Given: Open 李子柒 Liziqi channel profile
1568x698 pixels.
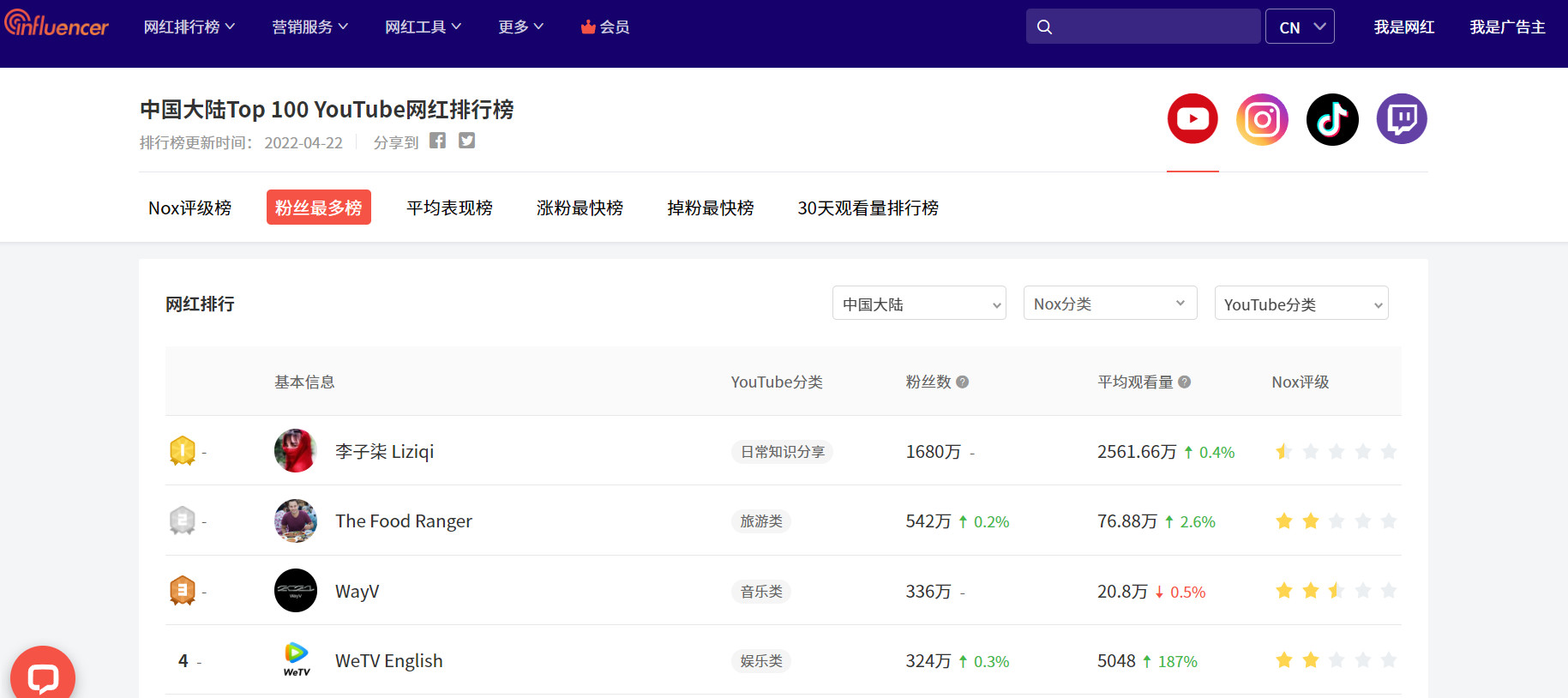Looking at the screenshot, I should point(384,452).
